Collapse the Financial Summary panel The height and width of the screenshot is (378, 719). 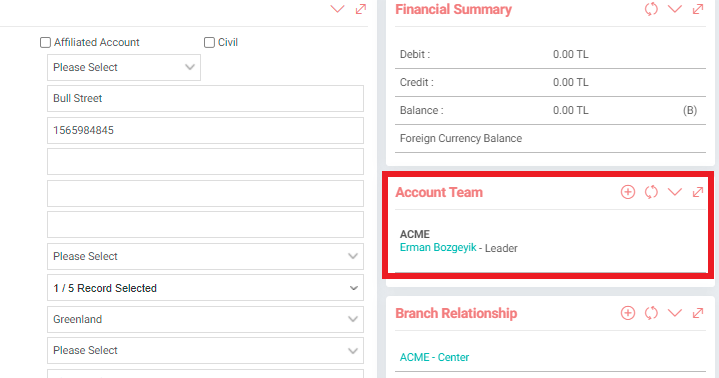pyautogui.click(x=675, y=9)
